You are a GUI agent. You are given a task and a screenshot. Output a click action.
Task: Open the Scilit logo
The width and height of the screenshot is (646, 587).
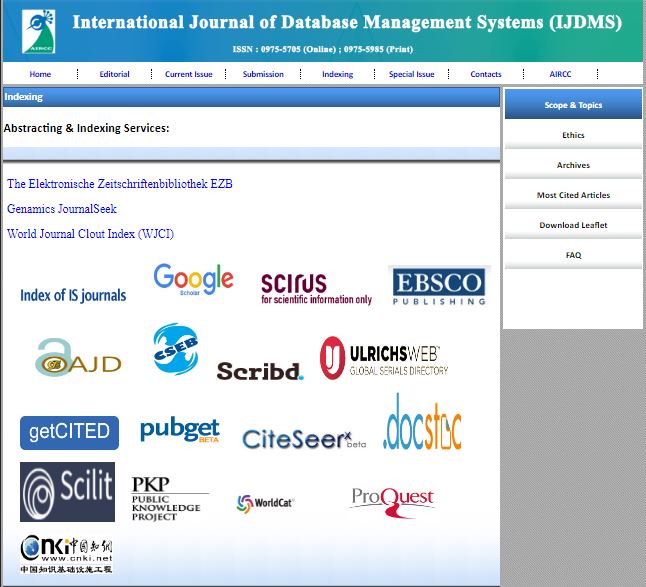[68, 492]
